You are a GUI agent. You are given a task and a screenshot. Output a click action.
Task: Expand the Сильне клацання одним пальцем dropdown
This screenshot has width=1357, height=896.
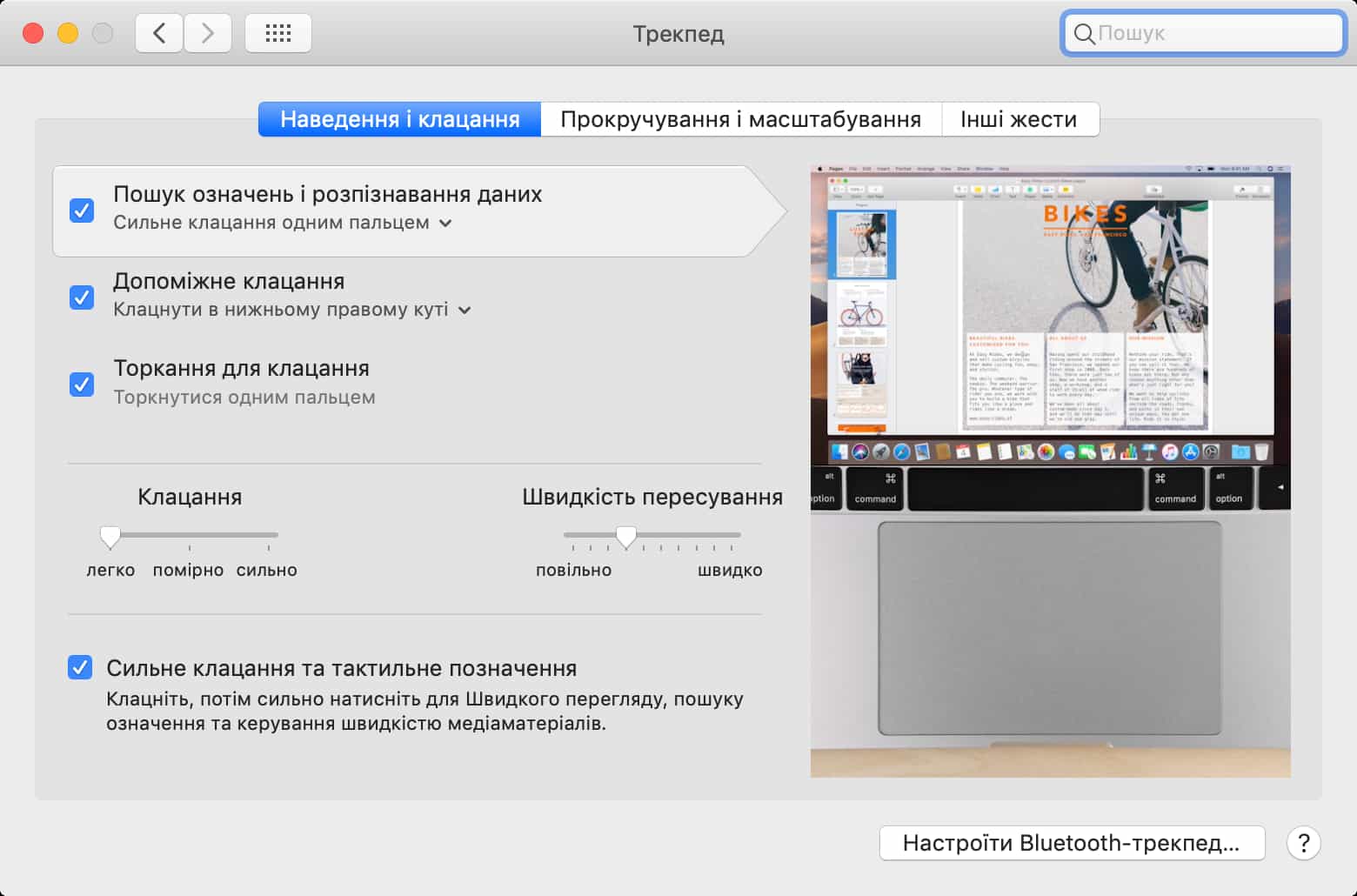tap(283, 223)
